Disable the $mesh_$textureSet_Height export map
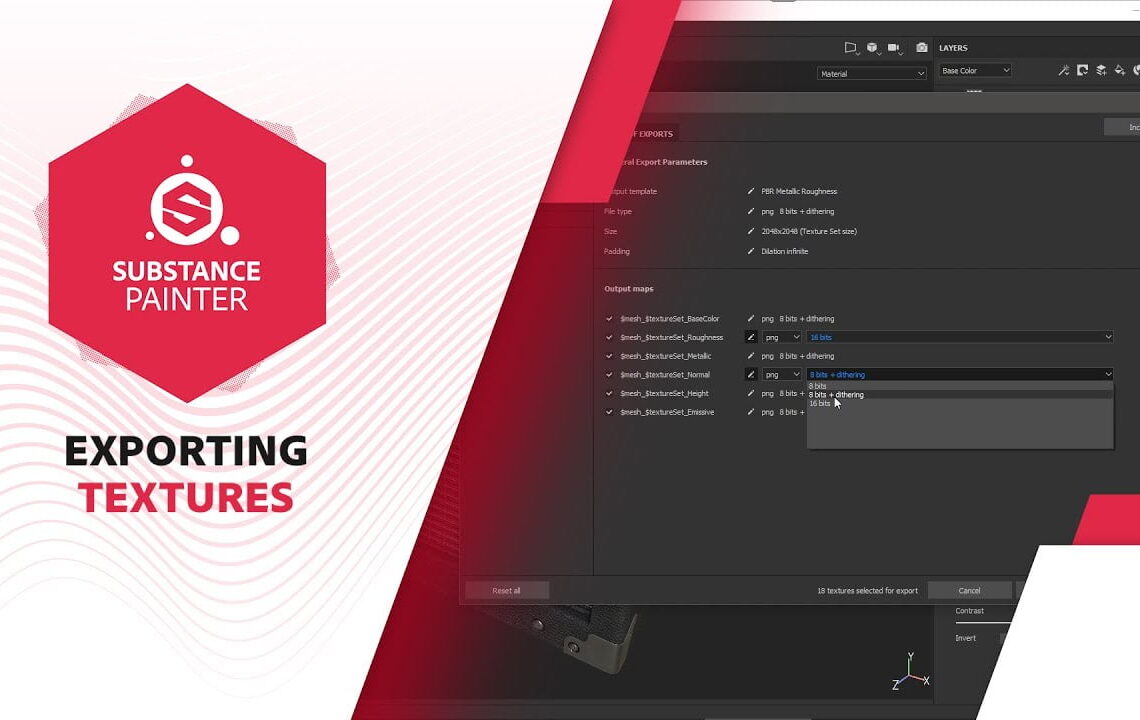The height and width of the screenshot is (720, 1140). point(609,393)
